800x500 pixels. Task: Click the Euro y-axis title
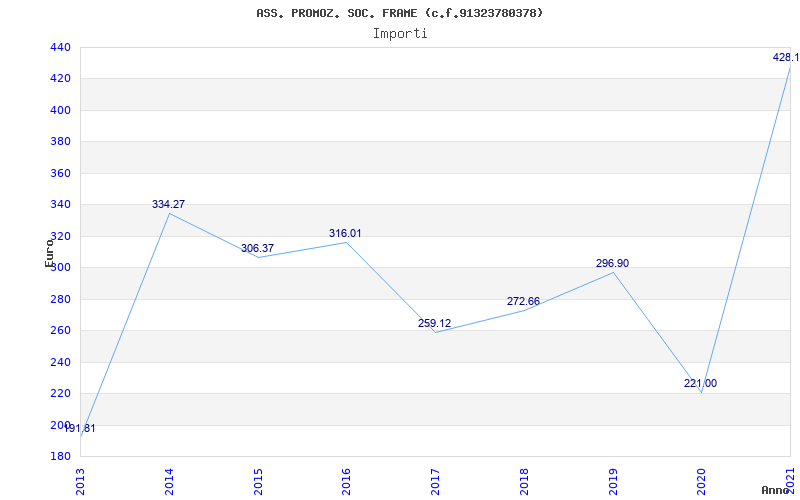(x=48, y=253)
